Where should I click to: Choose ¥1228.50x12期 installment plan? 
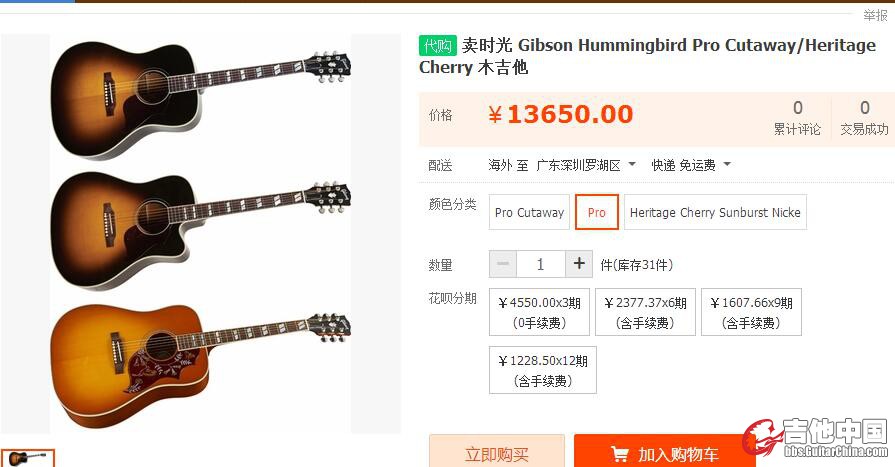543,370
